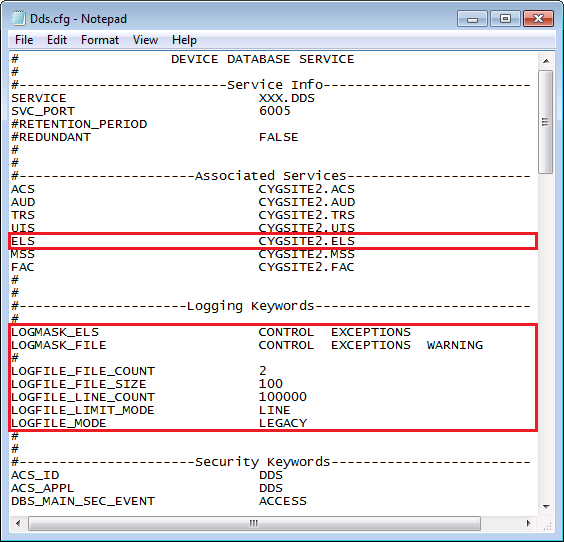Open the View menu

[145, 40]
